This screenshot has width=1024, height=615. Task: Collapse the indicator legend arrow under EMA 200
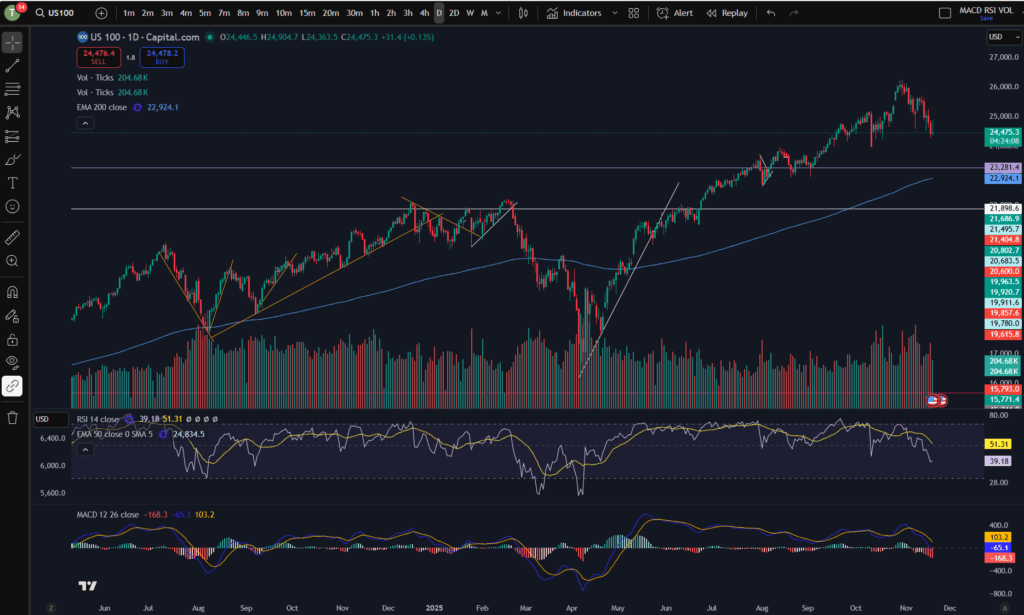point(85,123)
